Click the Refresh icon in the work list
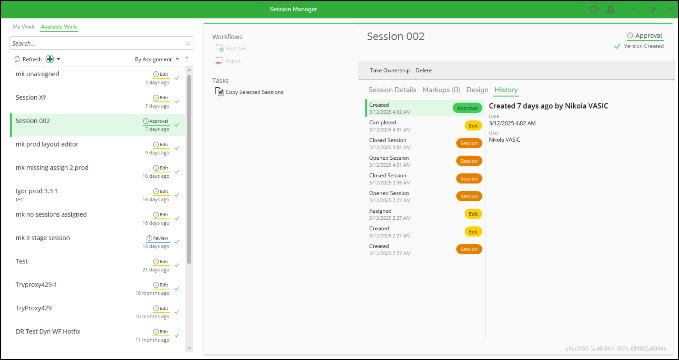The width and height of the screenshot is (679, 360). tap(17, 59)
